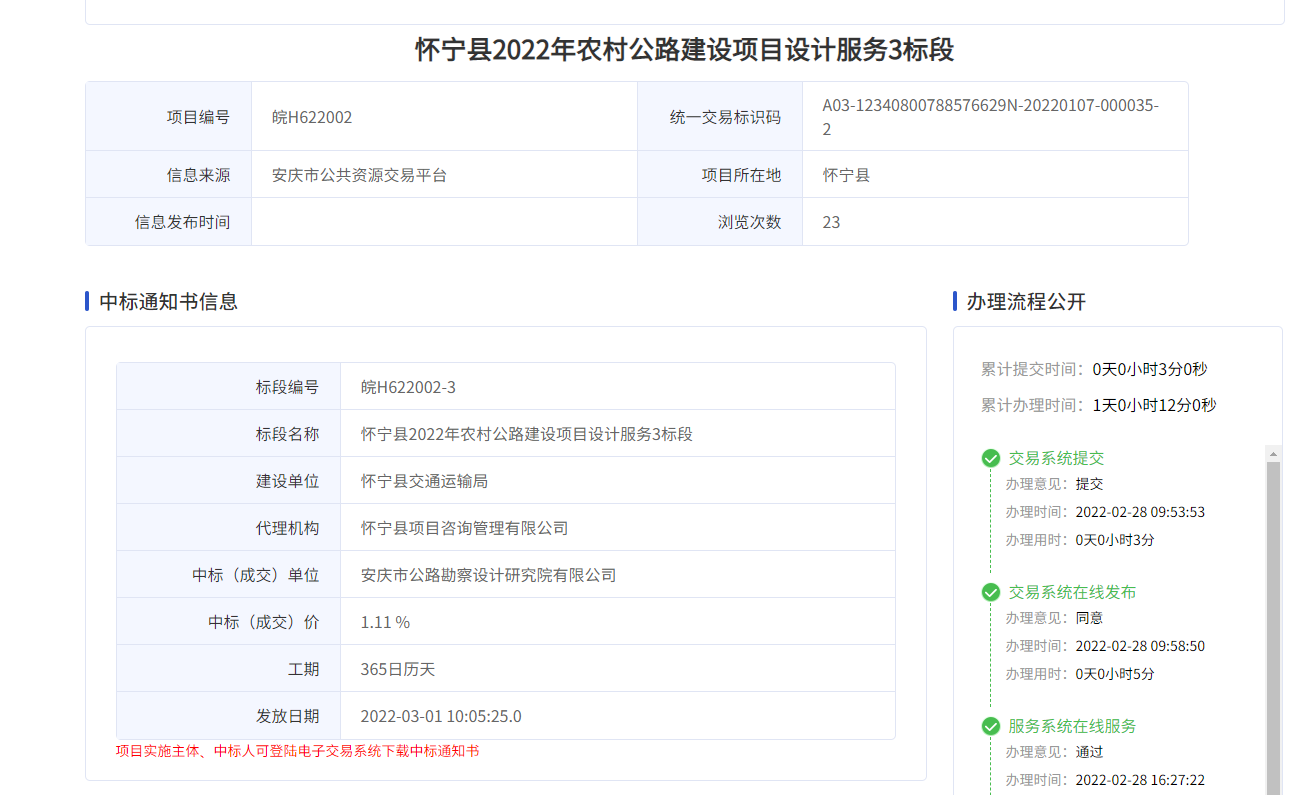Click the 中标通知书信息 section heading

[x=168, y=301]
